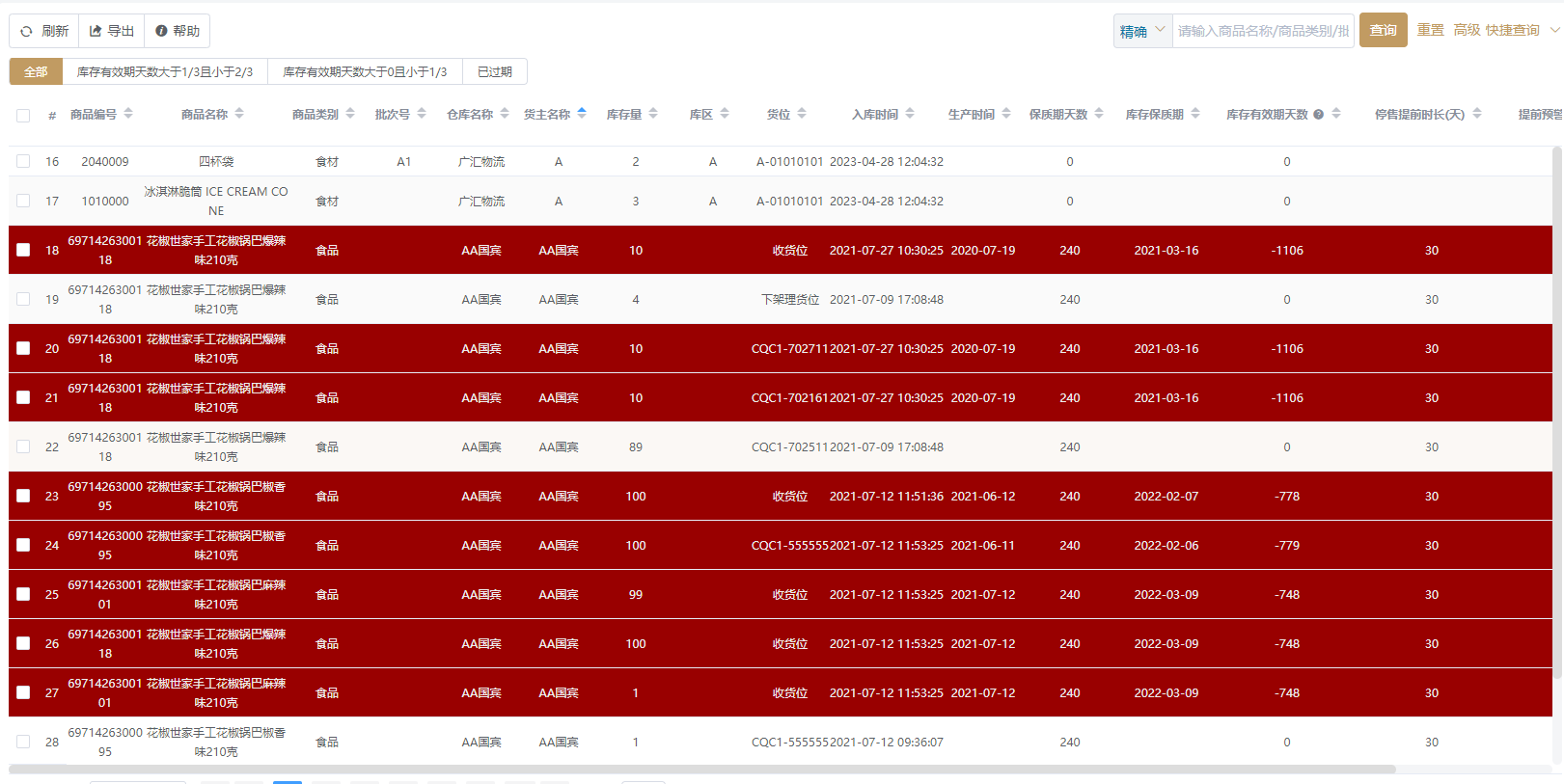Click stock quantity 89 in row 22
This screenshot has height=784, width=1564.
636,446
